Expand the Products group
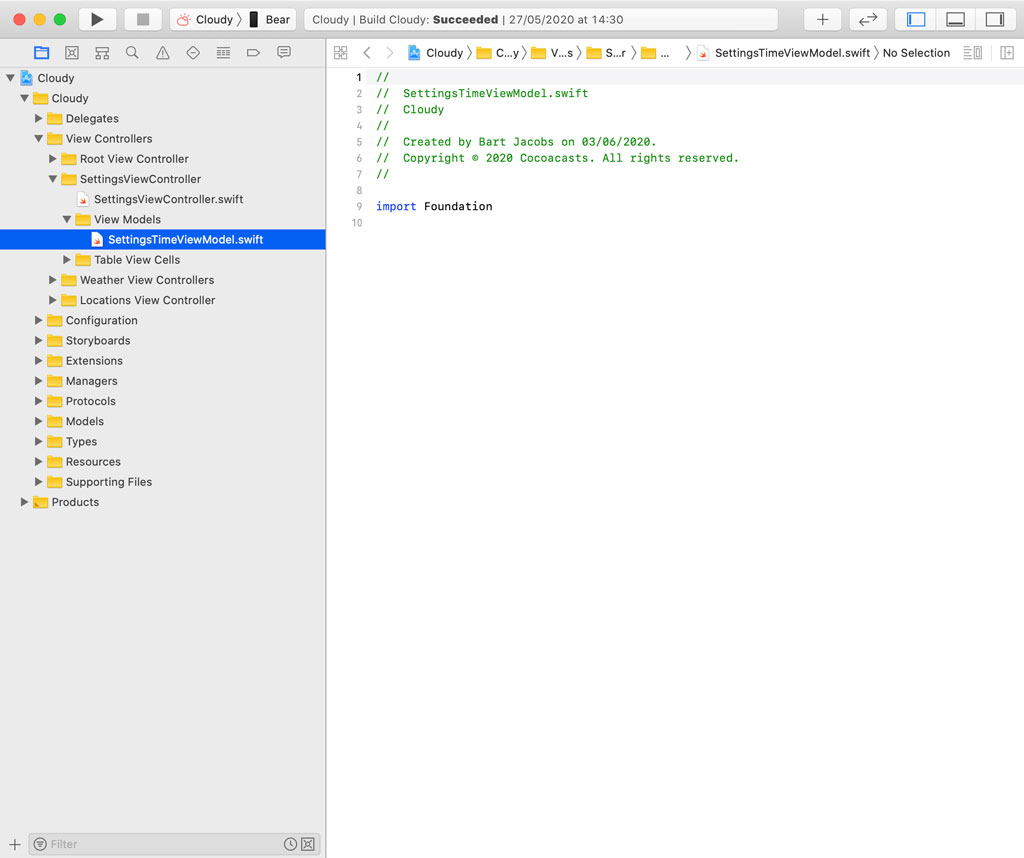 tap(22, 502)
